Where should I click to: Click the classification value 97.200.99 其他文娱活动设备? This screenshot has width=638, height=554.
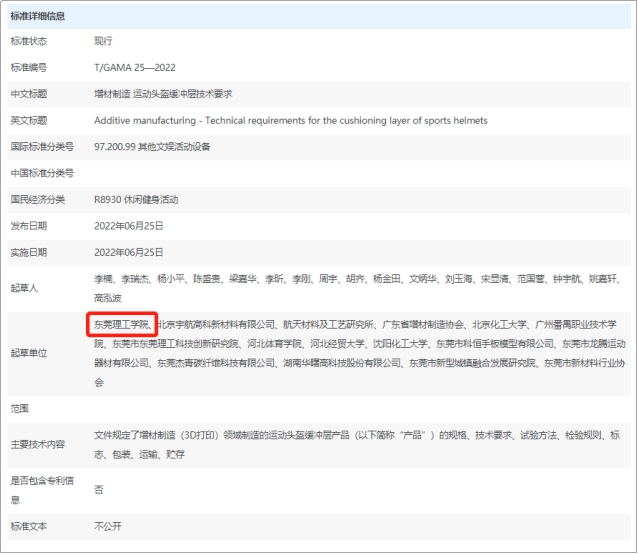[x=152, y=147]
